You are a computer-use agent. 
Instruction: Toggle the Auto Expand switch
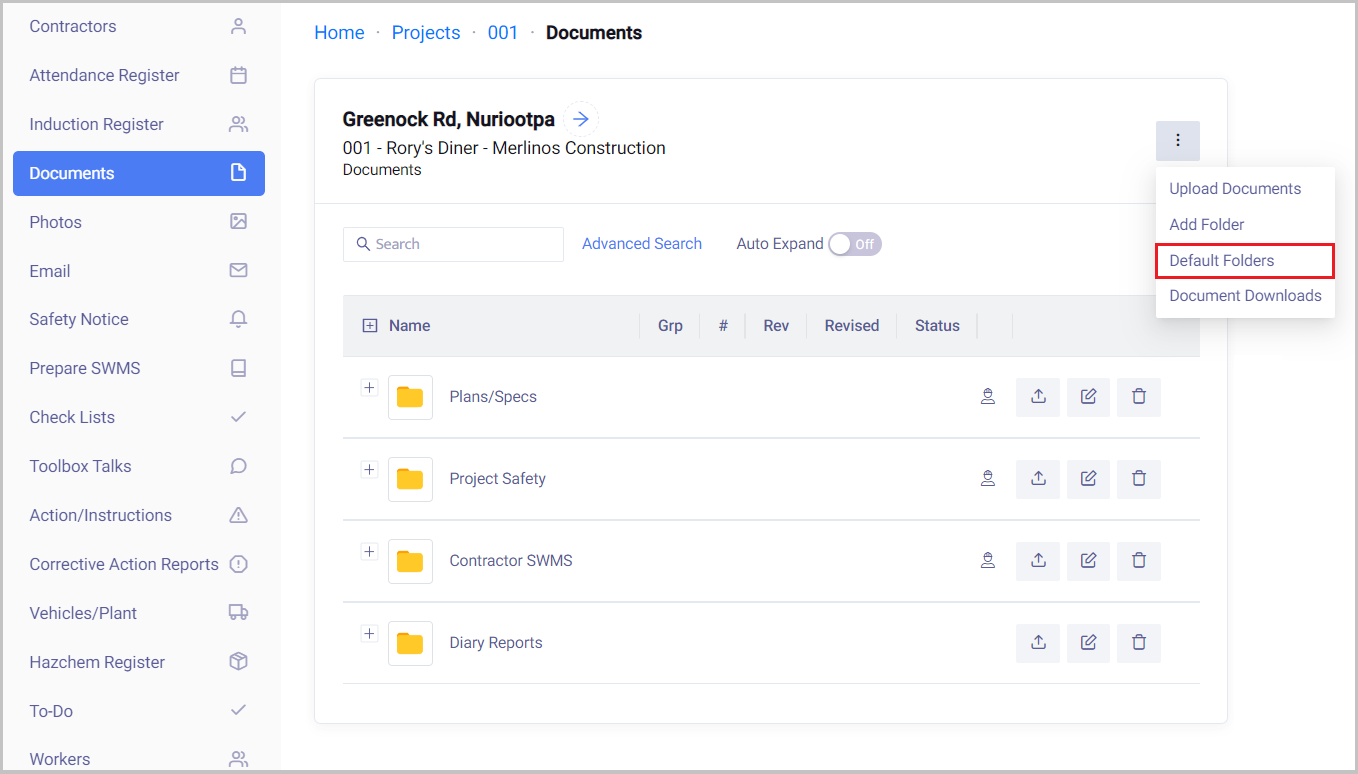pyautogui.click(x=855, y=244)
